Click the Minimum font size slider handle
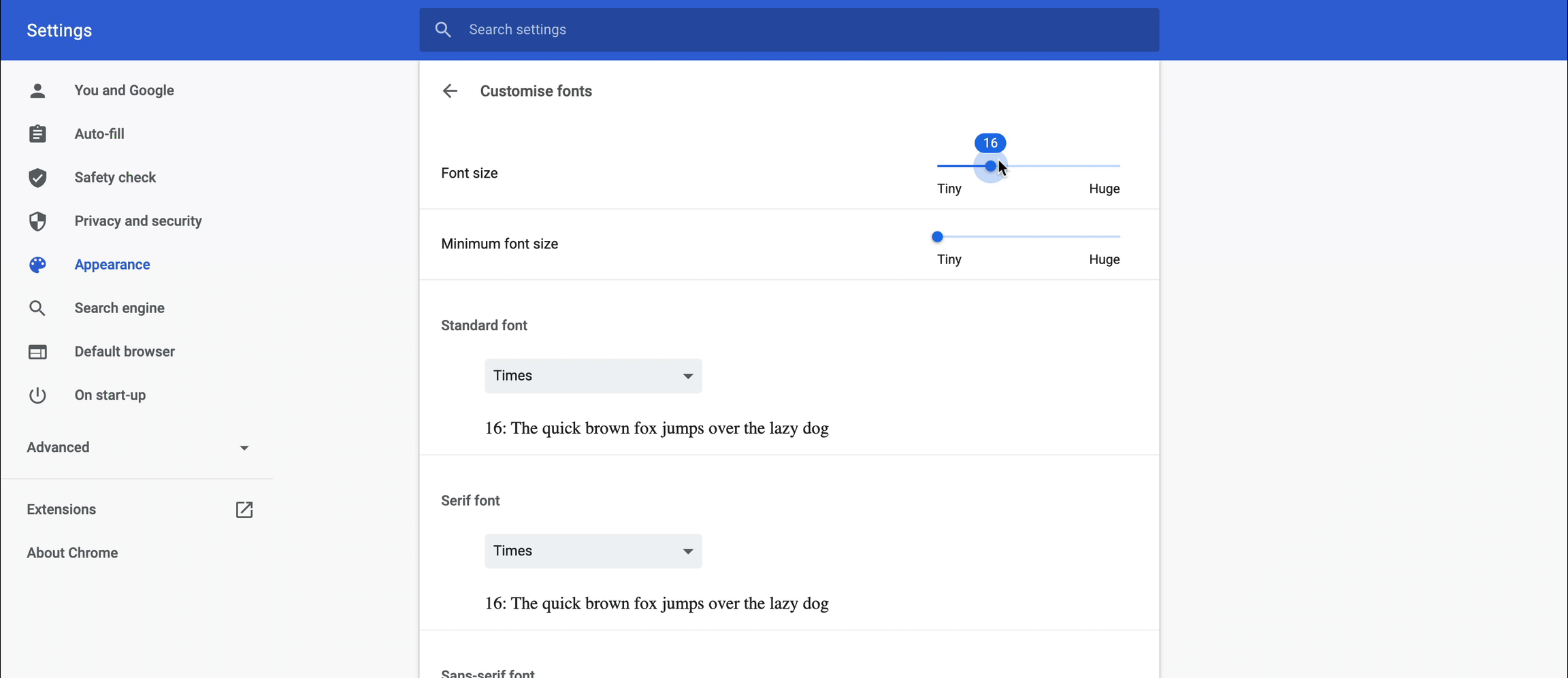 [x=937, y=237]
